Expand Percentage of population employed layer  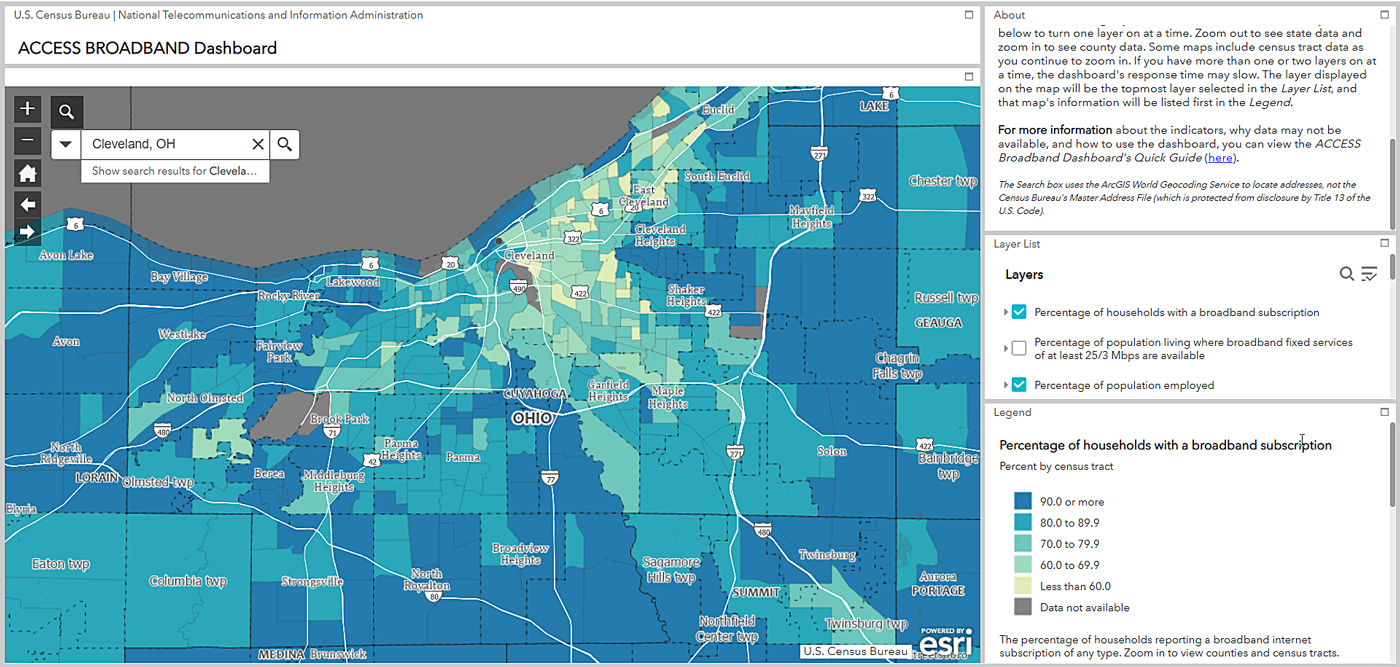click(1005, 385)
